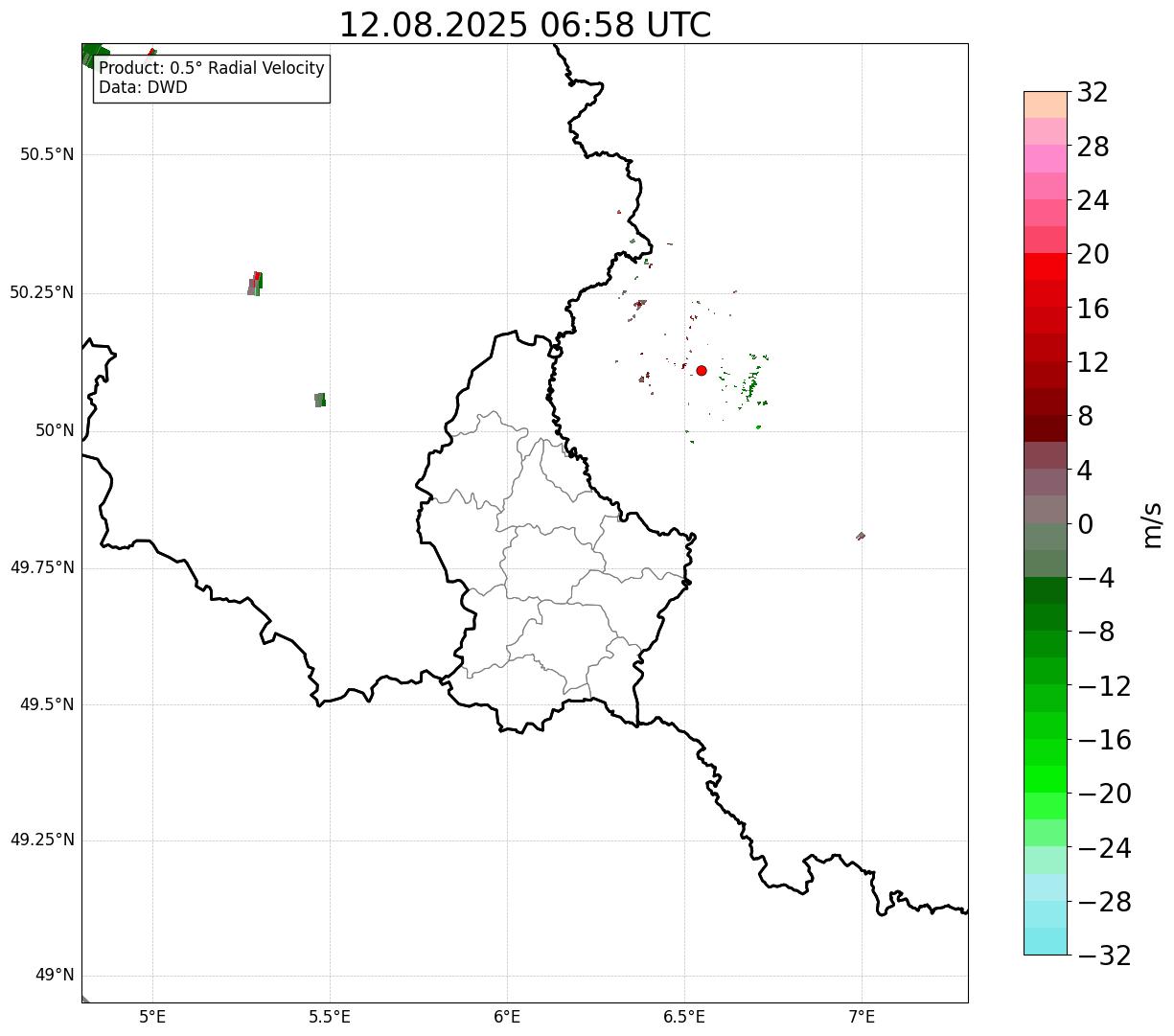Viewport: 1174px width, 1036px height.
Task: Click the "Data: DWD" line
Action: click(x=143, y=87)
